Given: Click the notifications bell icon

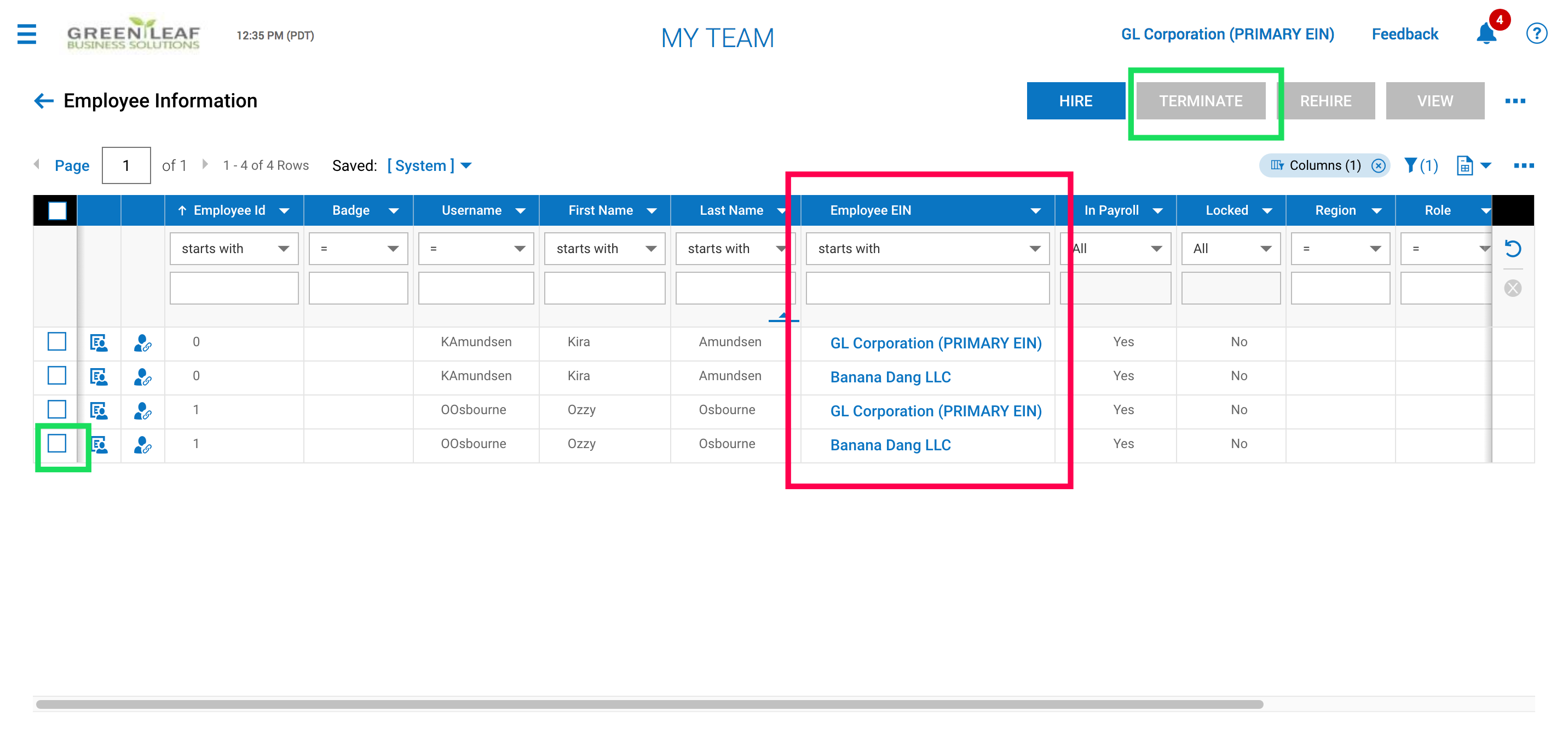Looking at the screenshot, I should (1486, 34).
